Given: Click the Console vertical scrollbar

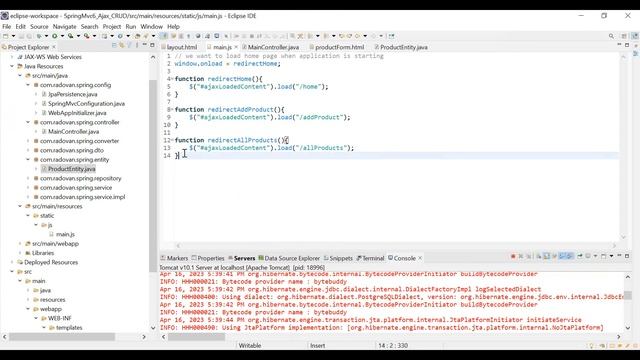Looking at the screenshot, I should [x=628, y=296].
